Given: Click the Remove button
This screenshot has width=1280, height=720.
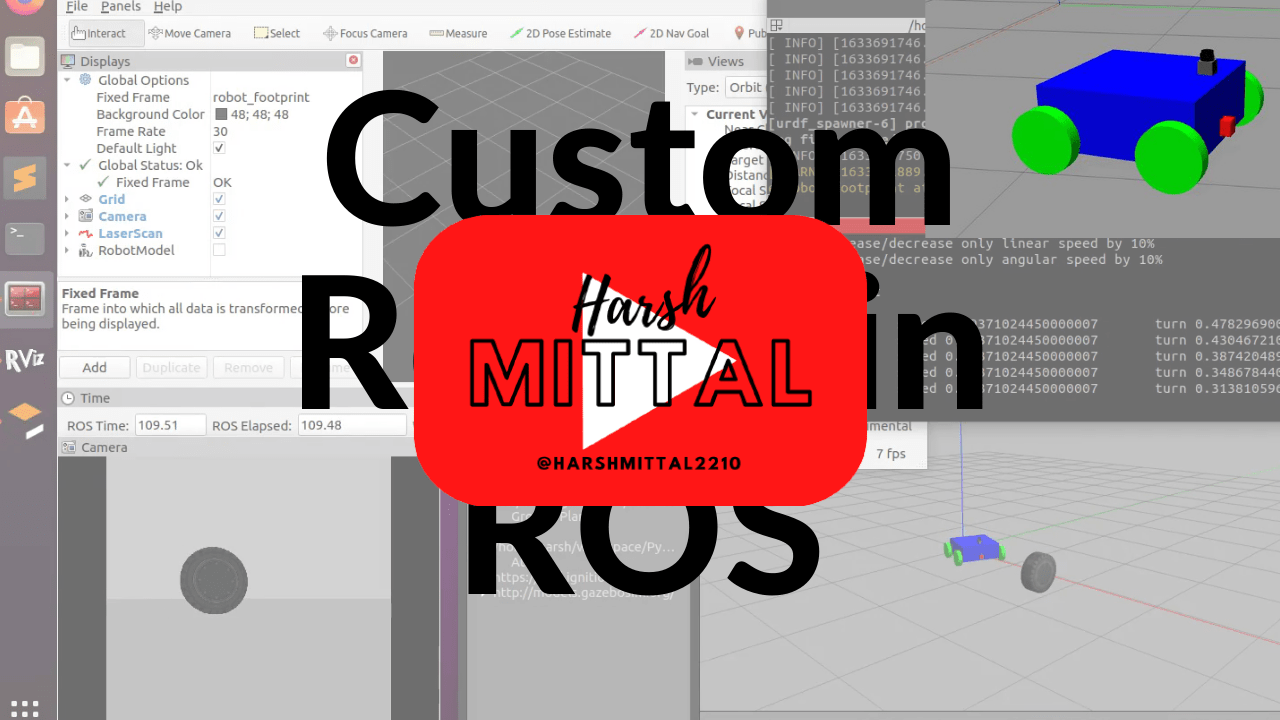Looking at the screenshot, I should (x=248, y=367).
